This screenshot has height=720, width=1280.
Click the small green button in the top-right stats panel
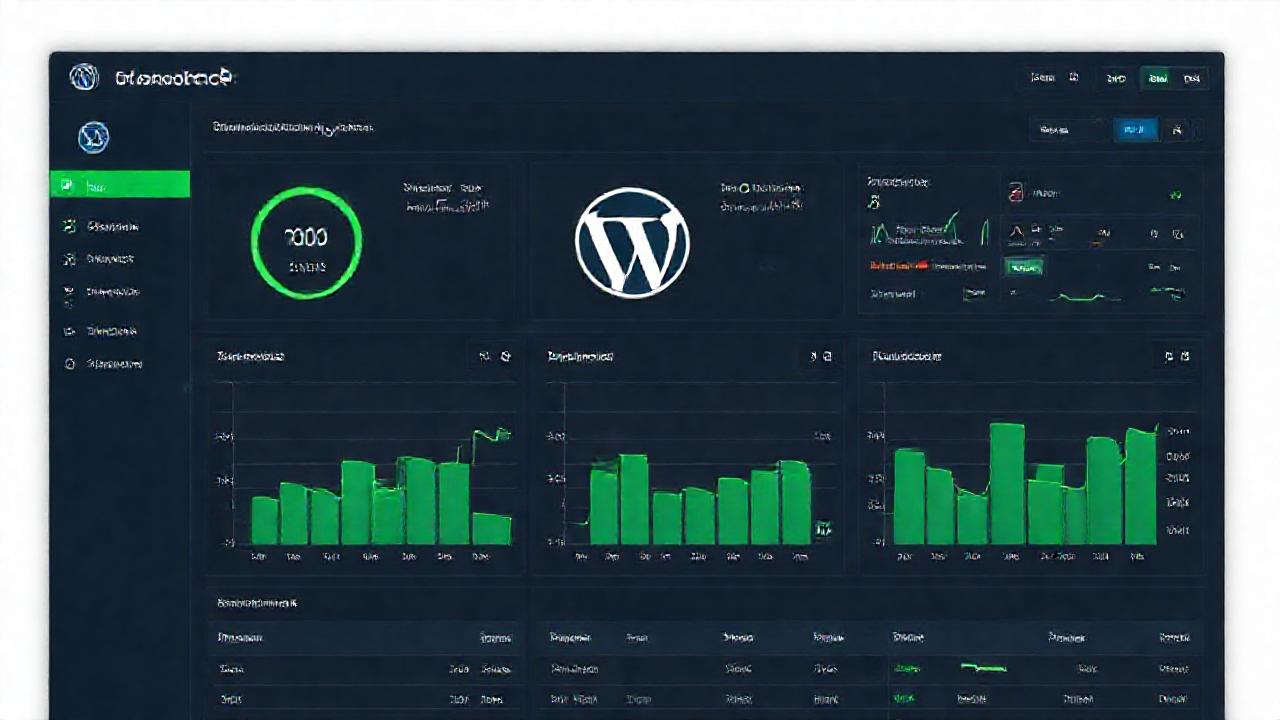(x=1023, y=266)
